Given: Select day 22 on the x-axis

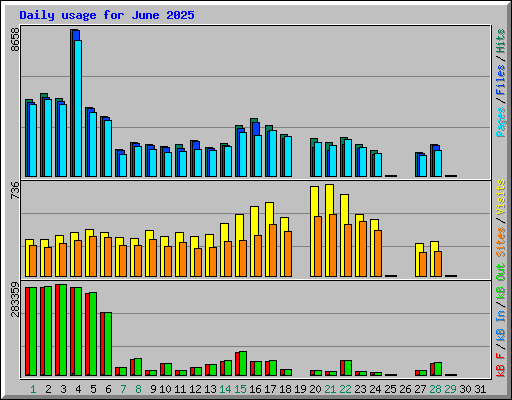Looking at the screenshot, I should (345, 389).
